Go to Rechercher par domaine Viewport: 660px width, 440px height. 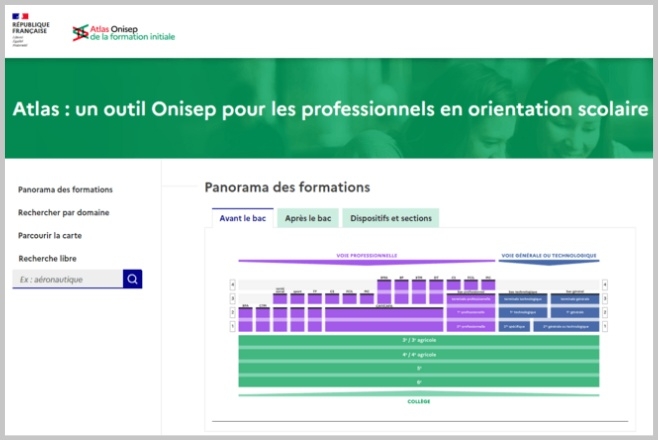pos(63,212)
